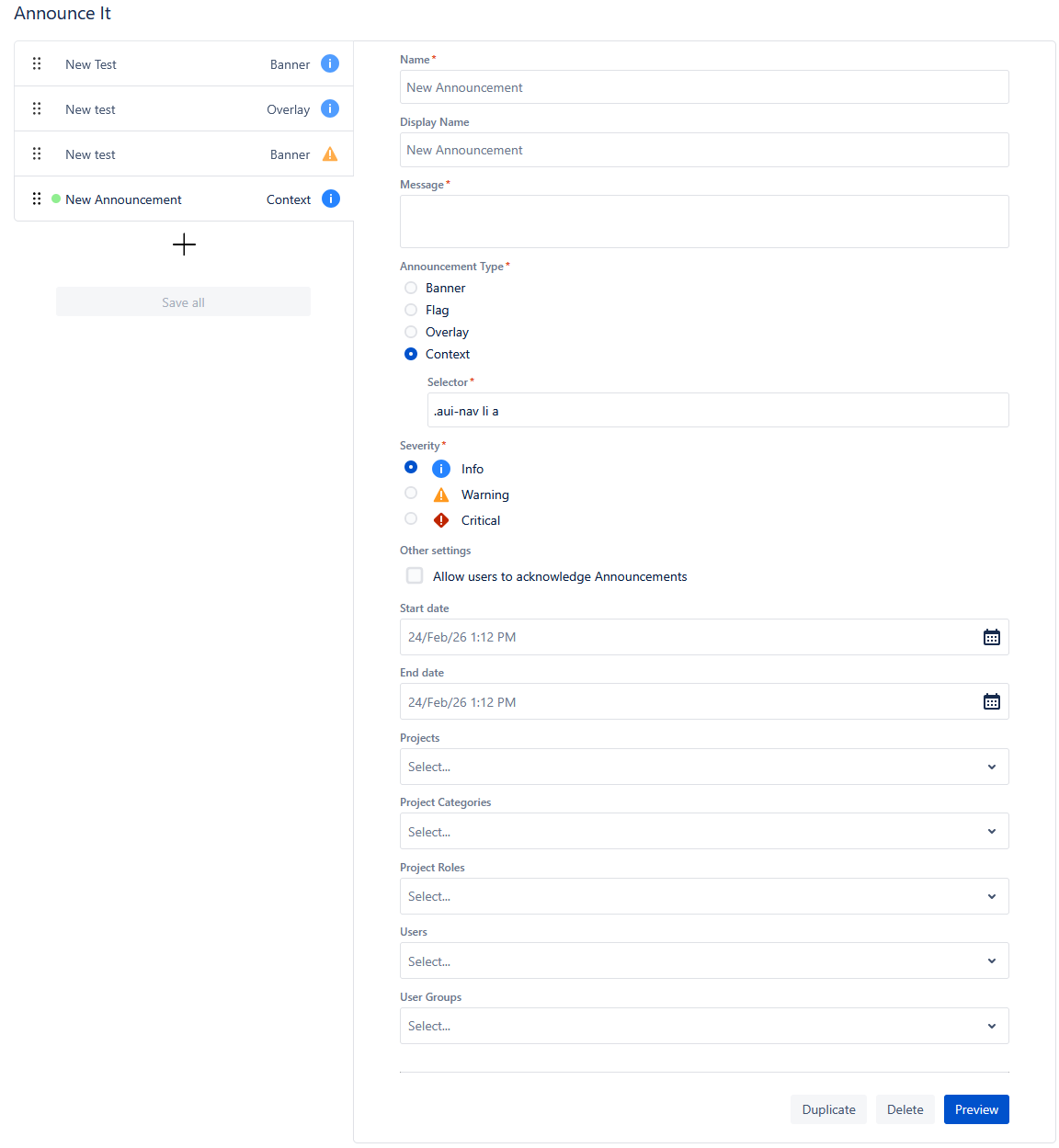The image size is (1059, 1148).
Task: Expand the User Groups dropdown
Action: pos(703,1026)
